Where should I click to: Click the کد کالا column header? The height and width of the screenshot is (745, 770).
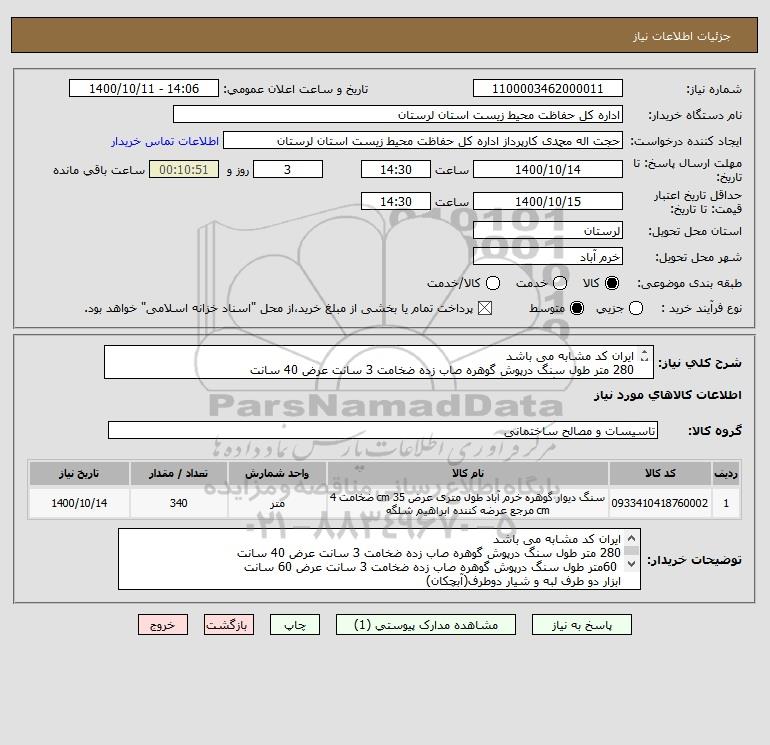point(660,473)
